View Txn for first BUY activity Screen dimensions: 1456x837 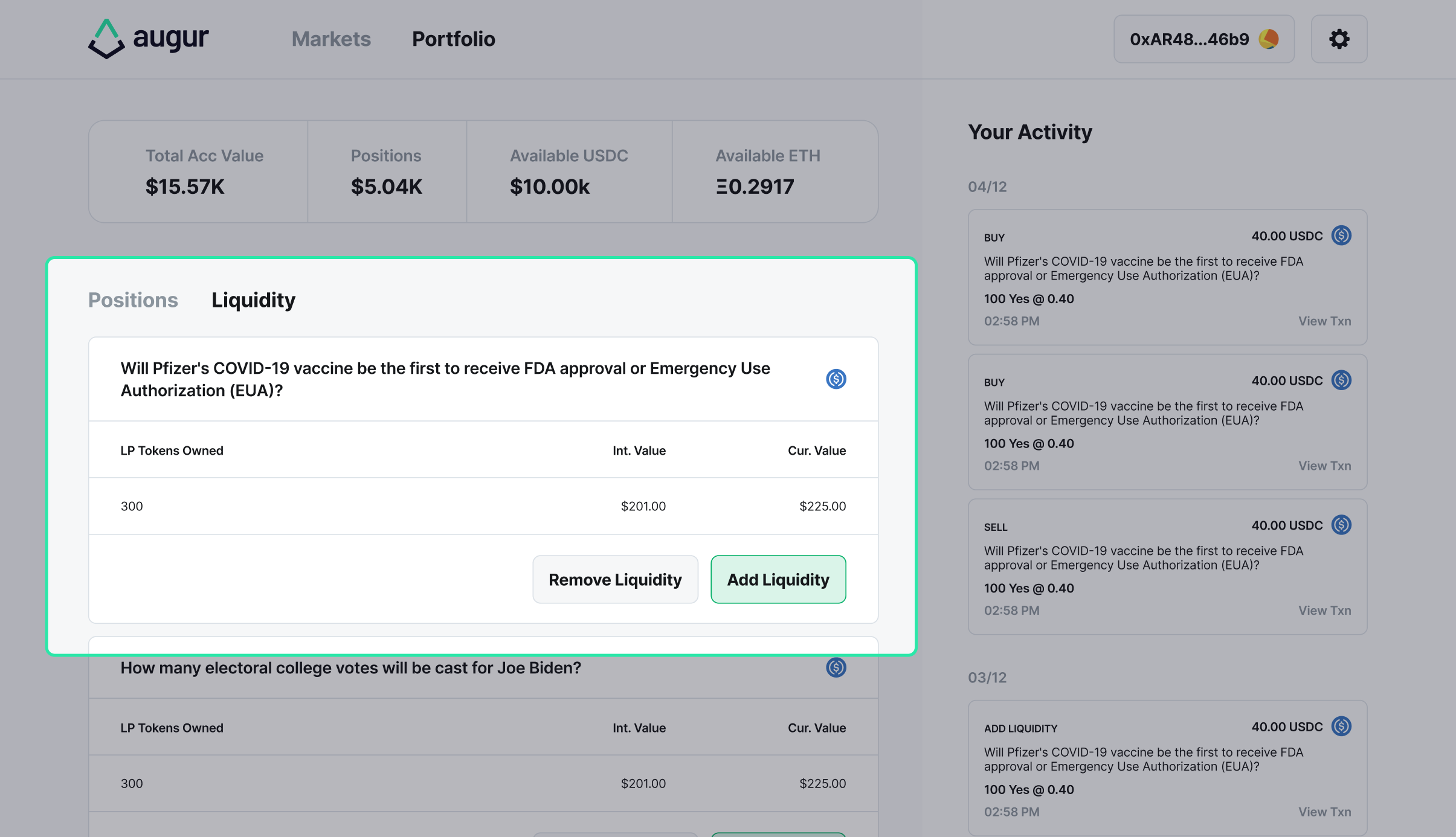(1324, 321)
